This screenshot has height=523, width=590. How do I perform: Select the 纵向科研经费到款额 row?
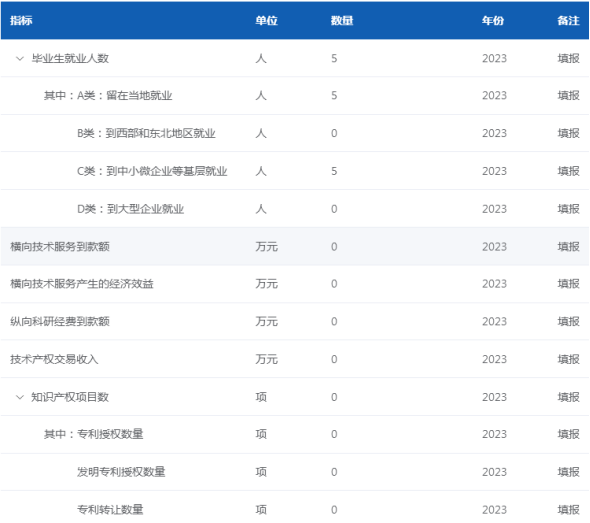point(295,321)
